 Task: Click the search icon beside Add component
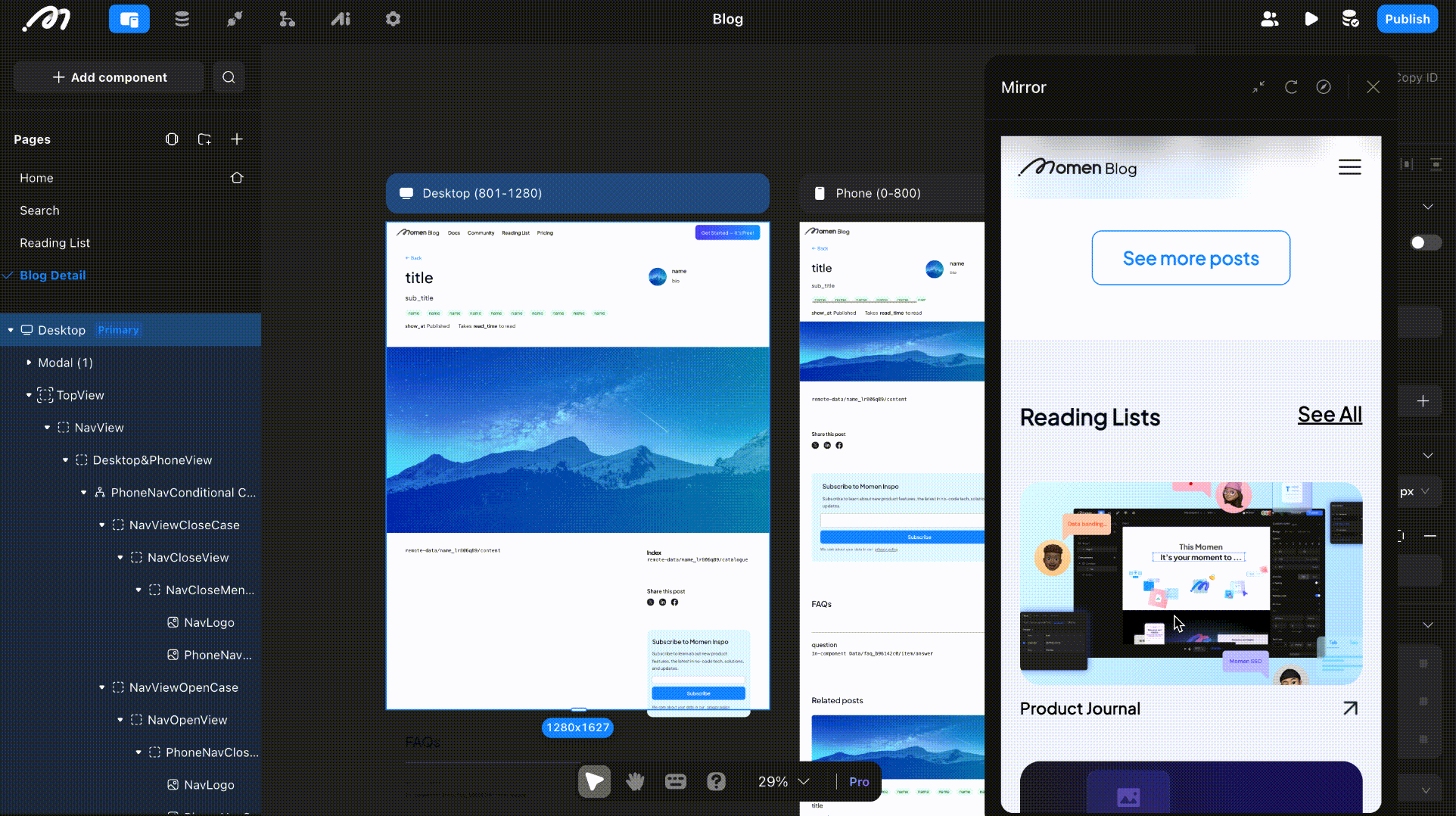229,77
